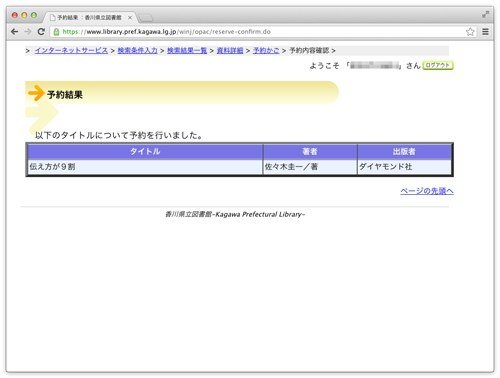Reload the page with the refresh icon
Viewport: 500px width, 378px height.
(x=41, y=32)
